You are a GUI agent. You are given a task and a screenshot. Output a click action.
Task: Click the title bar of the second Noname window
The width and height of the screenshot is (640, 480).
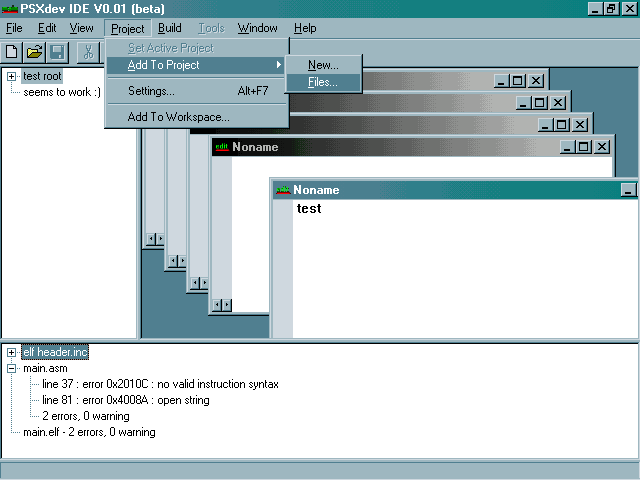[412, 147]
